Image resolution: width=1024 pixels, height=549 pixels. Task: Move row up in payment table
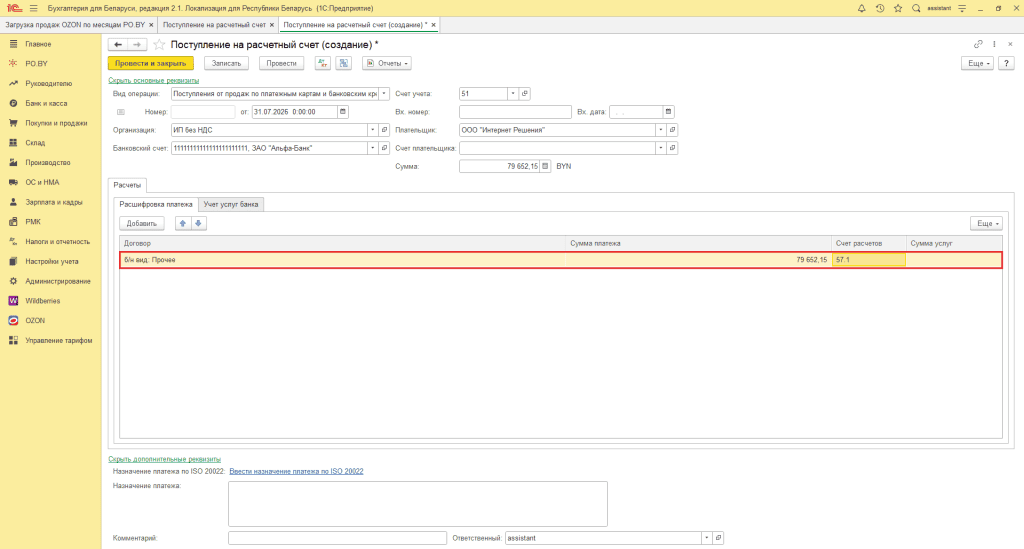(x=183, y=223)
